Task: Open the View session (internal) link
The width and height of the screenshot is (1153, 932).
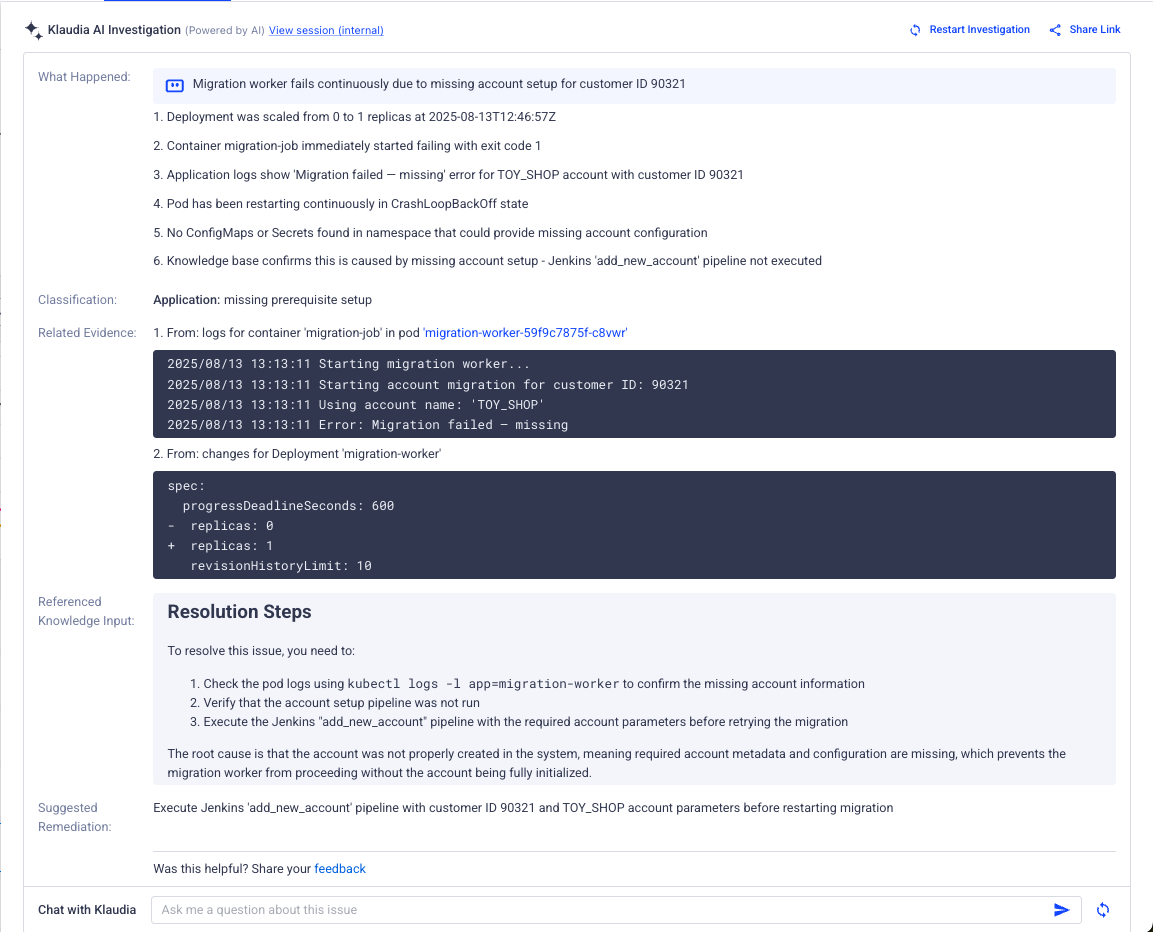Action: coord(326,31)
